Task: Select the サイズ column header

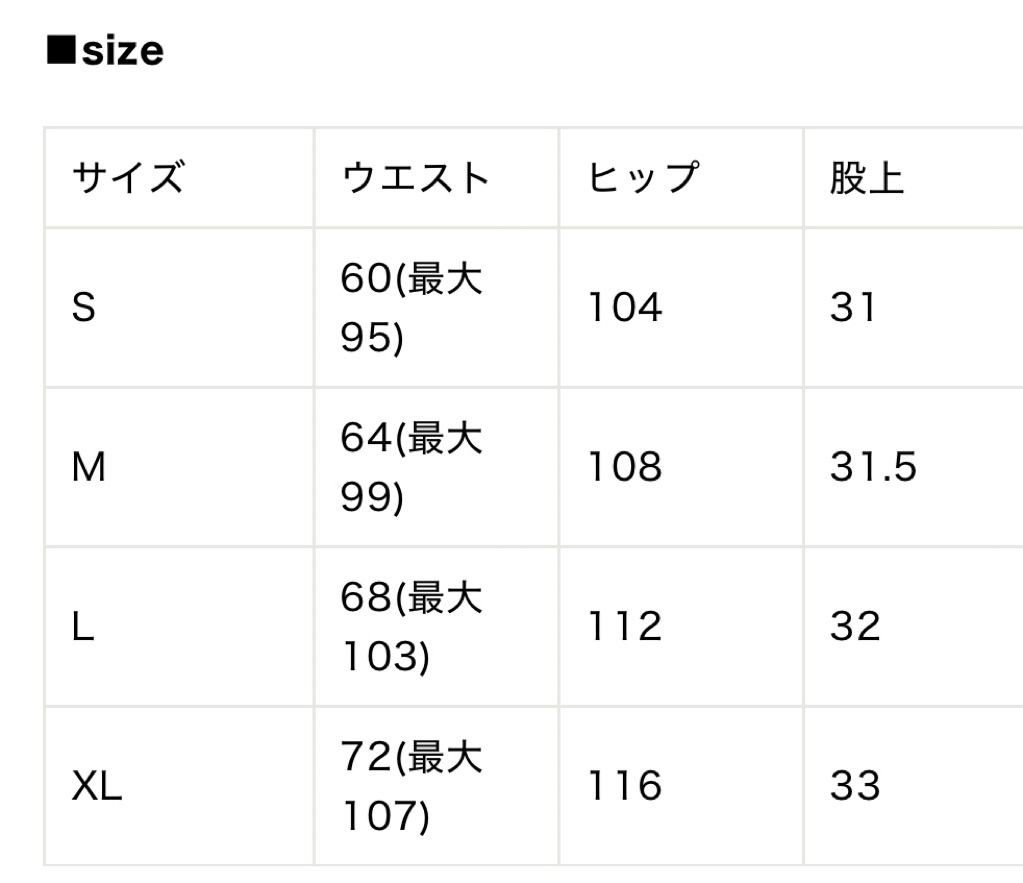Action: (128, 178)
